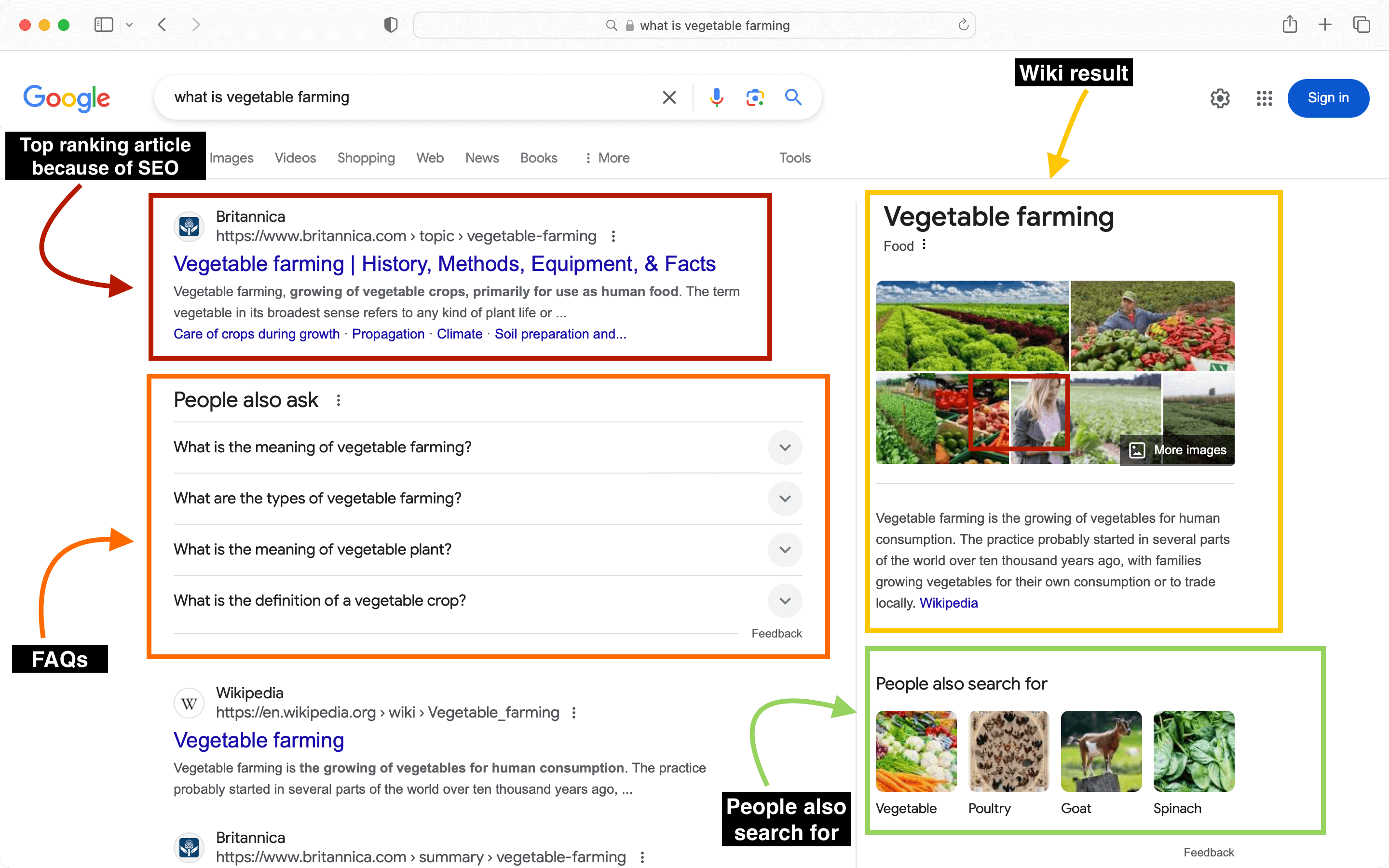Open three-dot menu of the Wikipedia result
The width and height of the screenshot is (1389, 868).
tap(573, 712)
